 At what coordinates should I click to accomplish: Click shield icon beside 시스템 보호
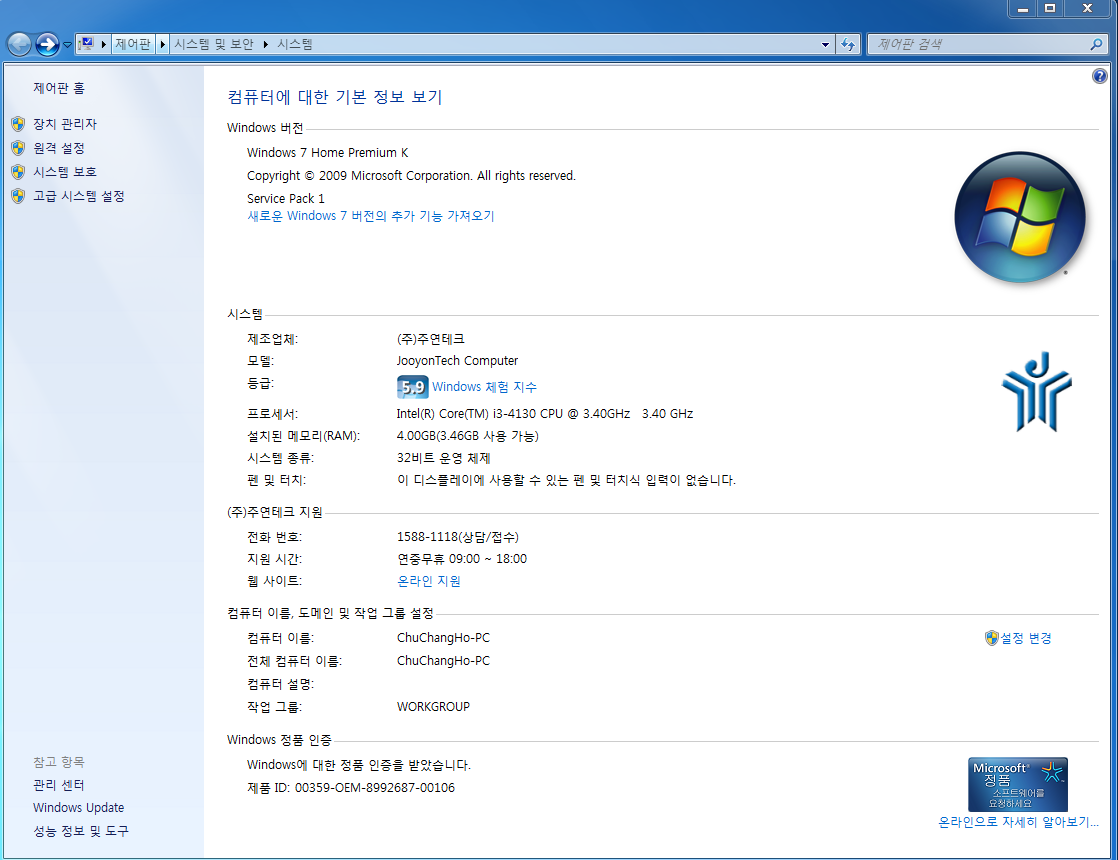coord(19,172)
